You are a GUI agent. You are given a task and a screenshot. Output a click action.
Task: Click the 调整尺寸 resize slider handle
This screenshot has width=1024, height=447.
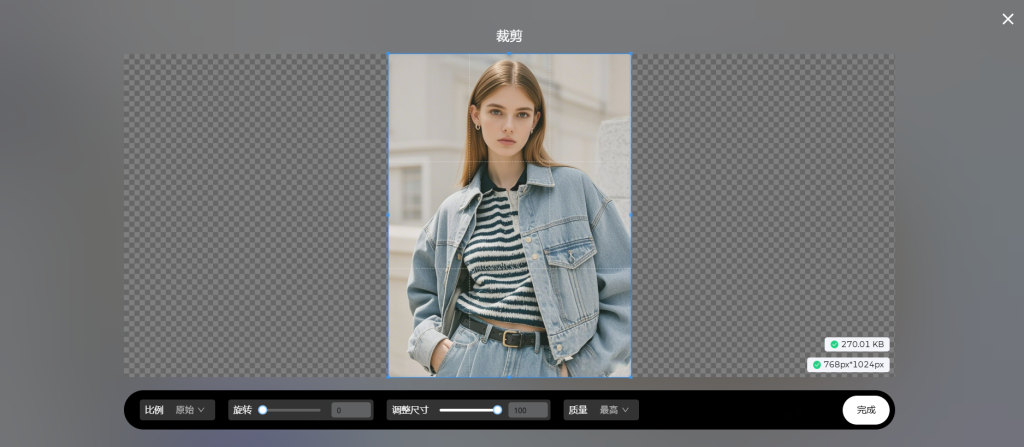[x=498, y=410]
